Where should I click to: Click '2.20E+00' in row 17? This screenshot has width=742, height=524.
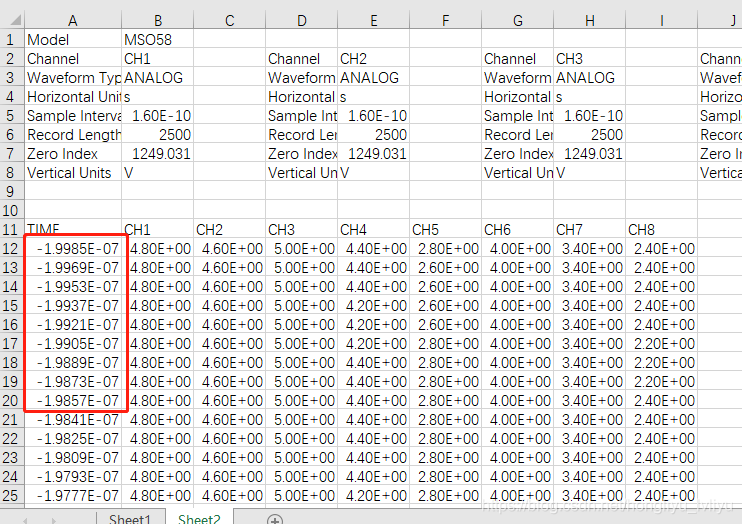coord(661,343)
